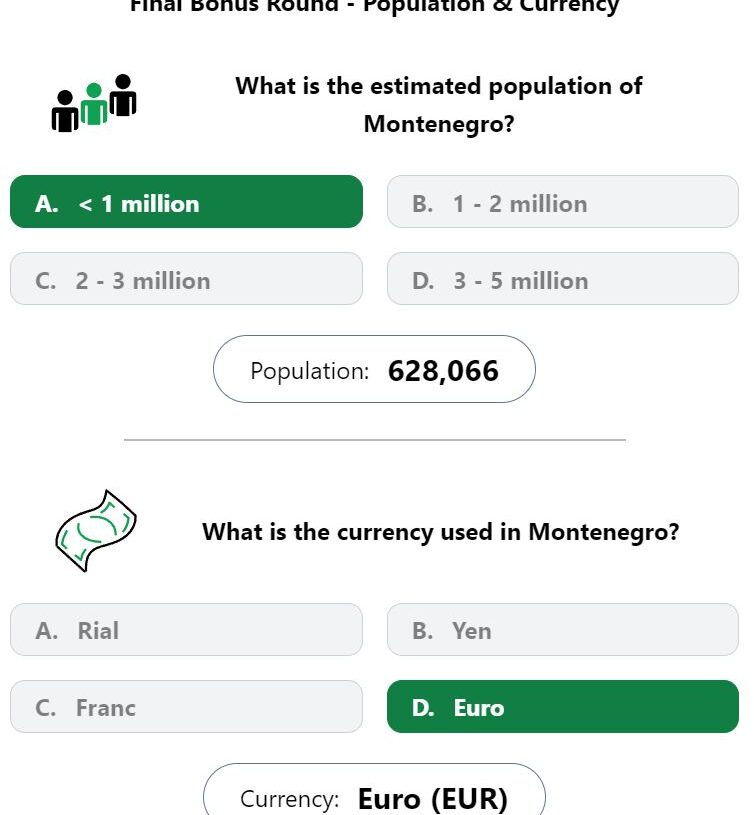The height and width of the screenshot is (815, 754).
Task: Pick the Franc currency option
Action: pos(187,706)
